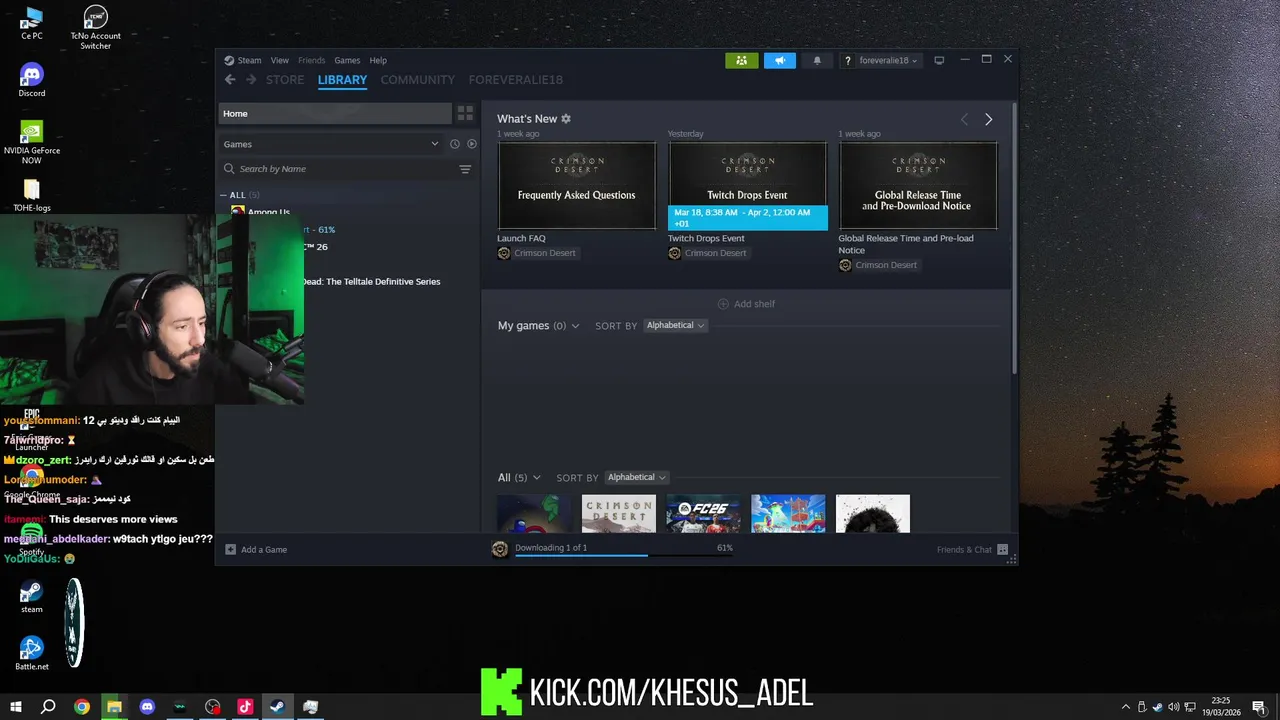Open Friends & Chat
Image resolution: width=1280 pixels, height=720 pixels.
(x=972, y=549)
